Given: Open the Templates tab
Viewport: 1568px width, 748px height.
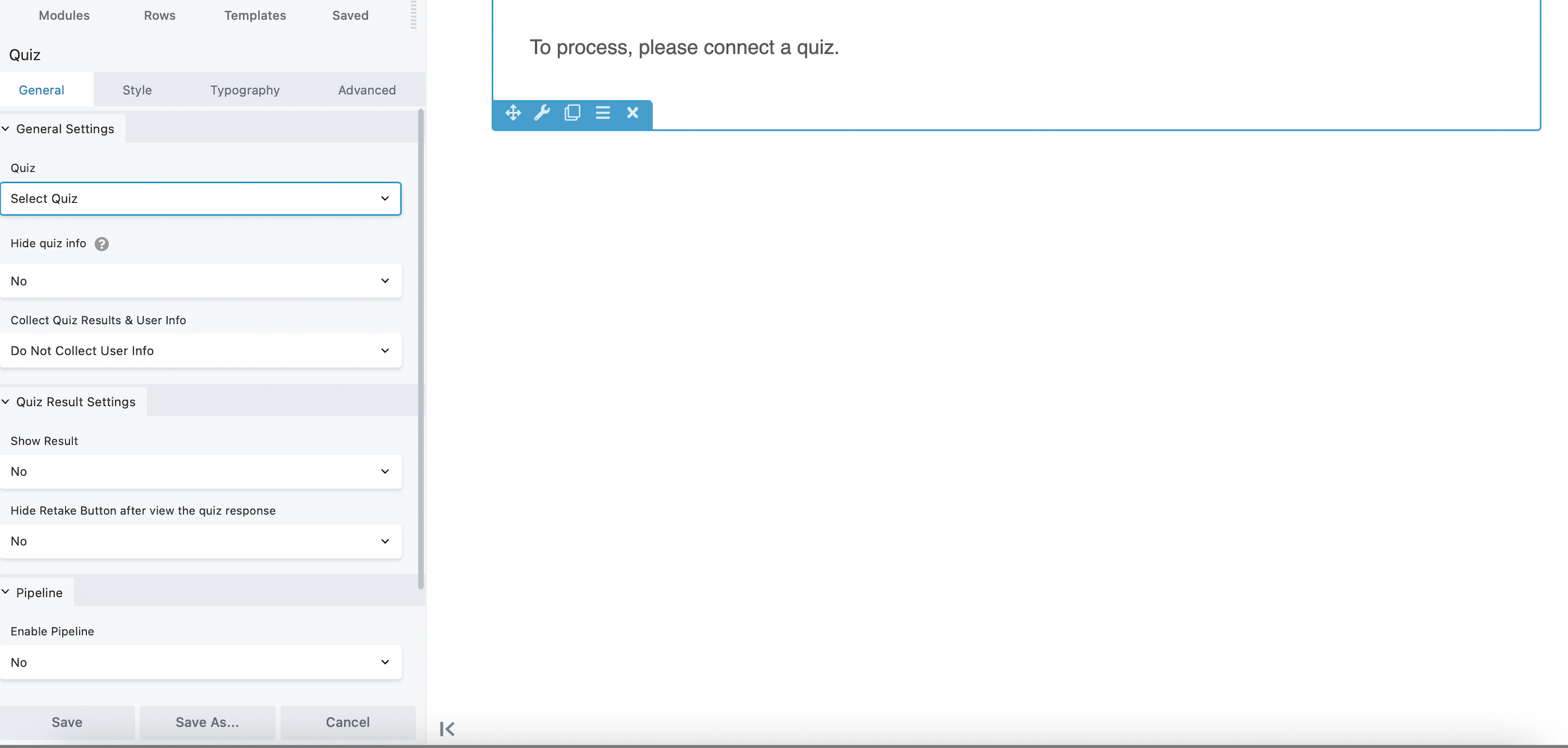Looking at the screenshot, I should pos(255,15).
